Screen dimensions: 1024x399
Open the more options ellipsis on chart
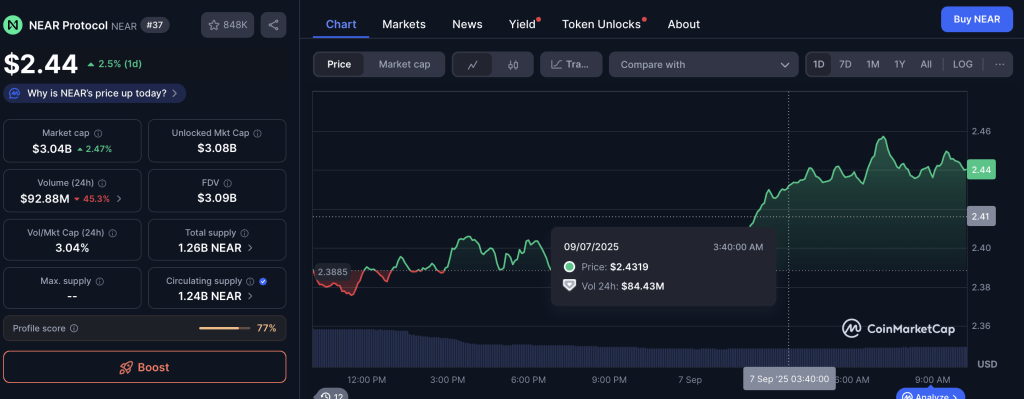[999, 64]
